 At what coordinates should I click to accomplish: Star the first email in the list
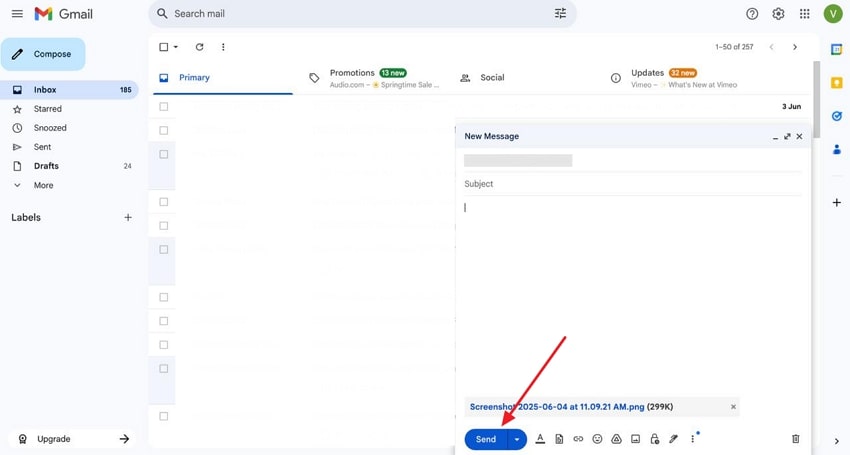point(183,106)
